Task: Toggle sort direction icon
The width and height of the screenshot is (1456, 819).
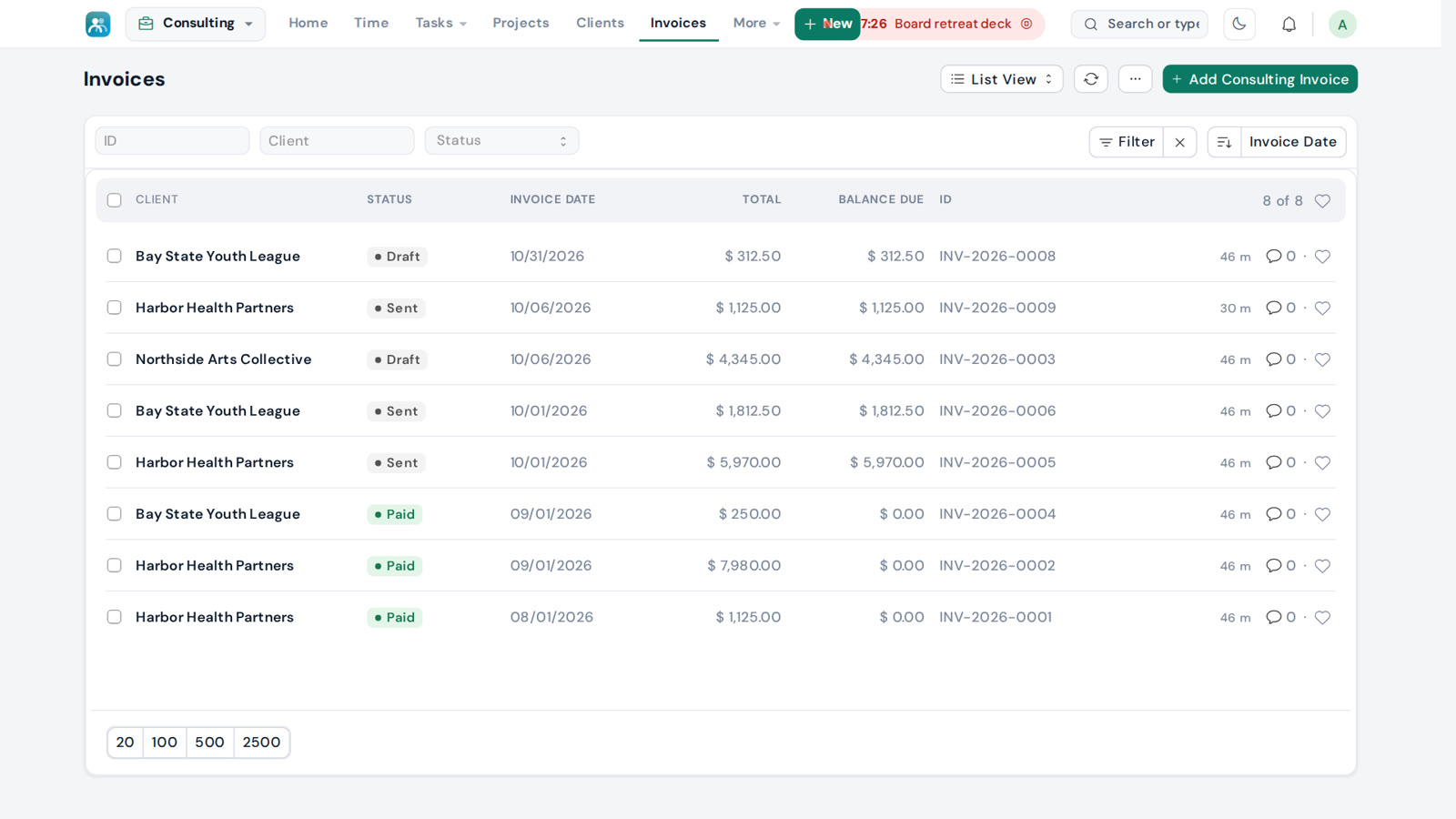Action: coord(1224,142)
